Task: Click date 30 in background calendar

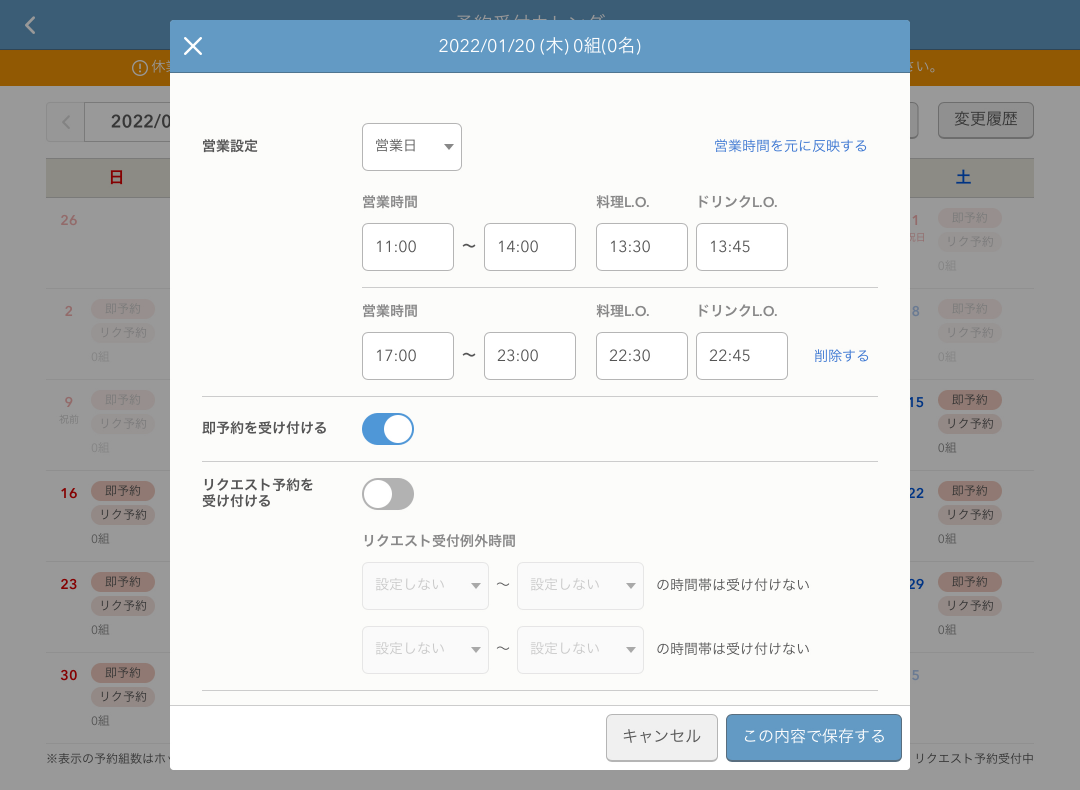Action: [x=69, y=675]
